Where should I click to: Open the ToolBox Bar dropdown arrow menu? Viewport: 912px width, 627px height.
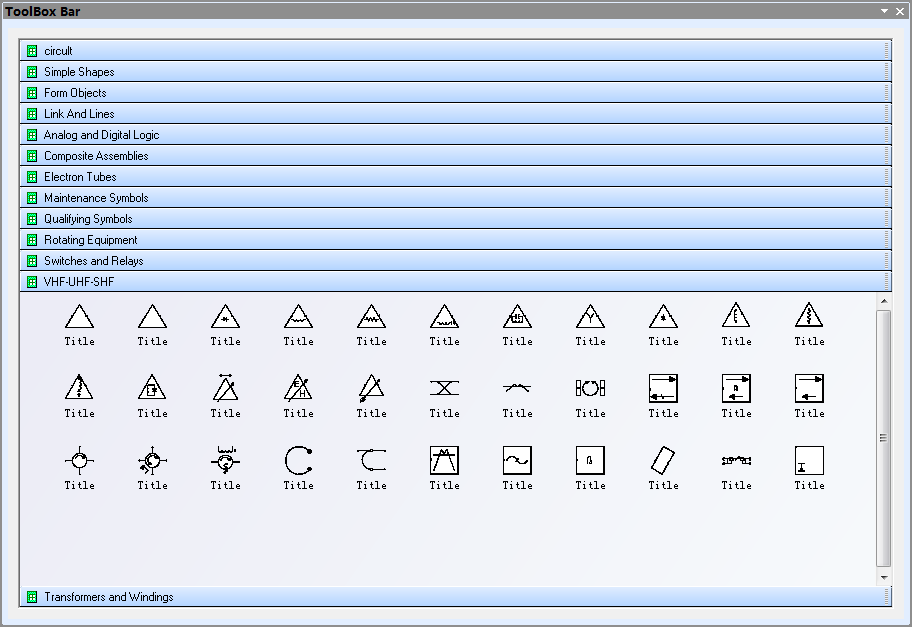tap(884, 12)
